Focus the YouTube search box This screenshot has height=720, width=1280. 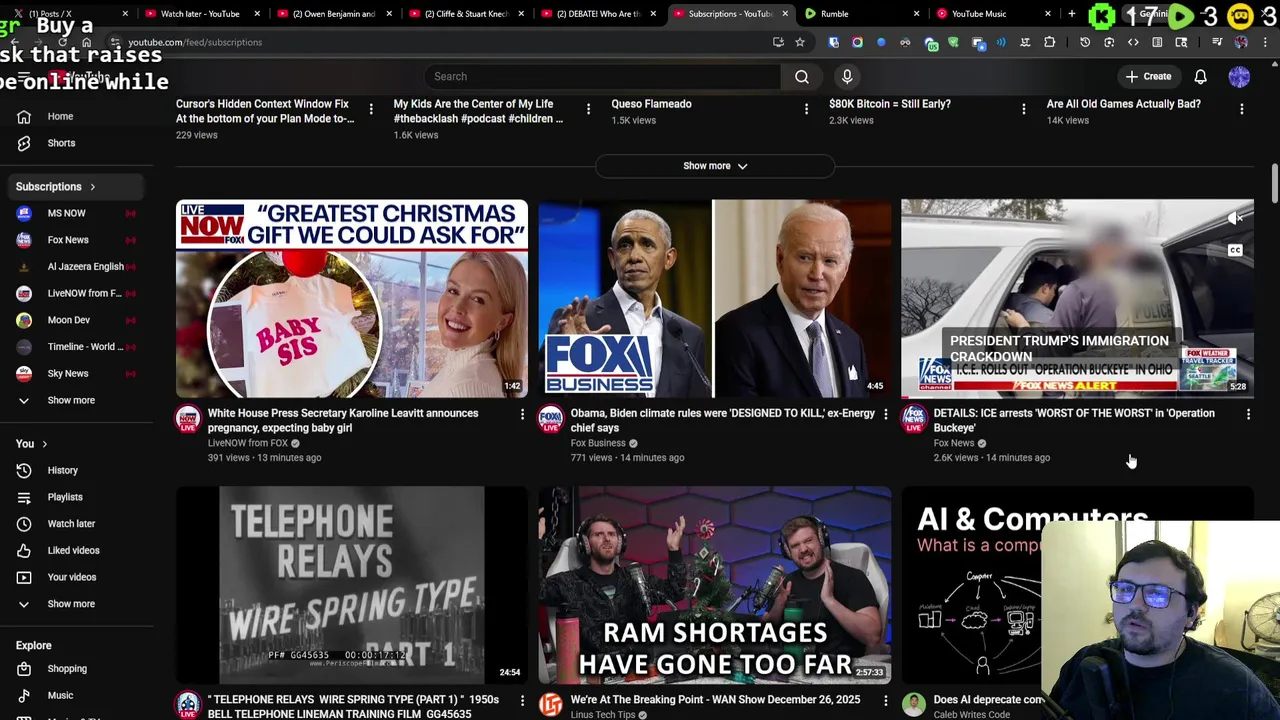coord(602,76)
